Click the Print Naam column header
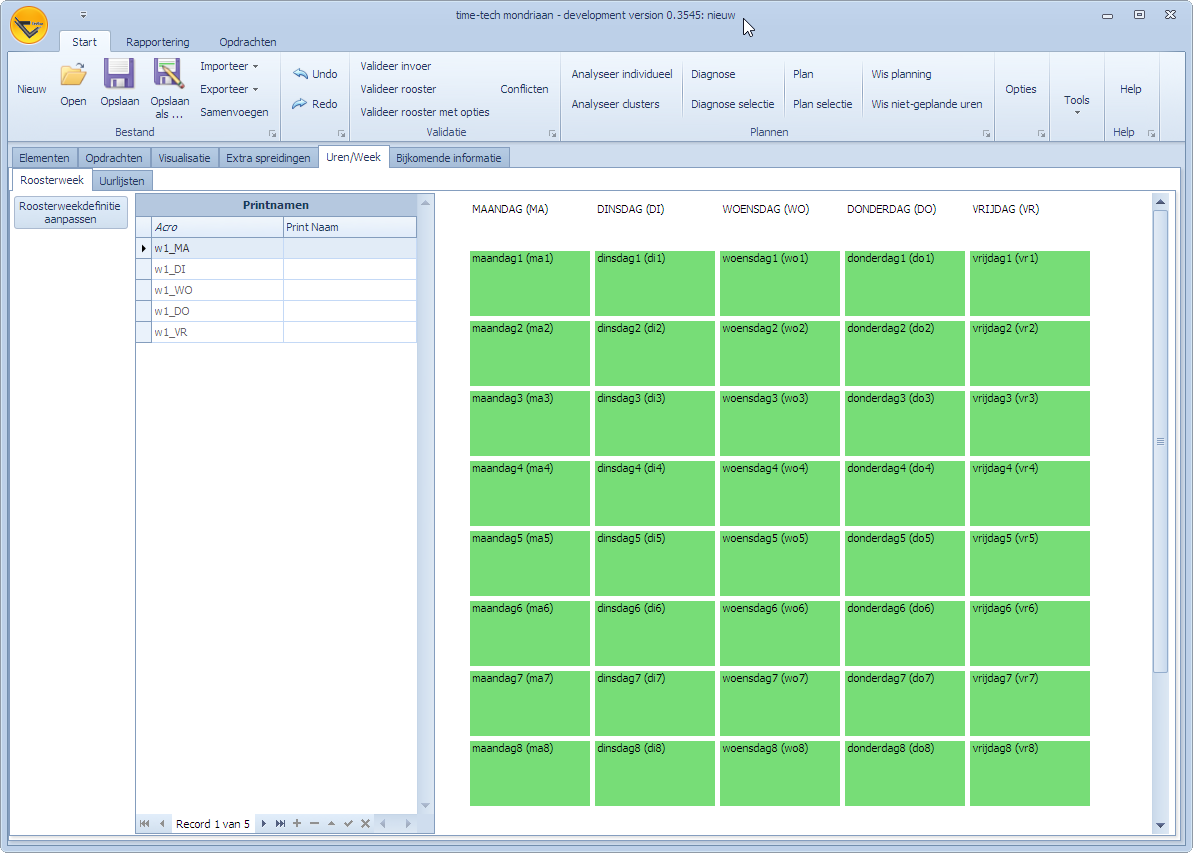This screenshot has height=853, width=1193. 349,227
